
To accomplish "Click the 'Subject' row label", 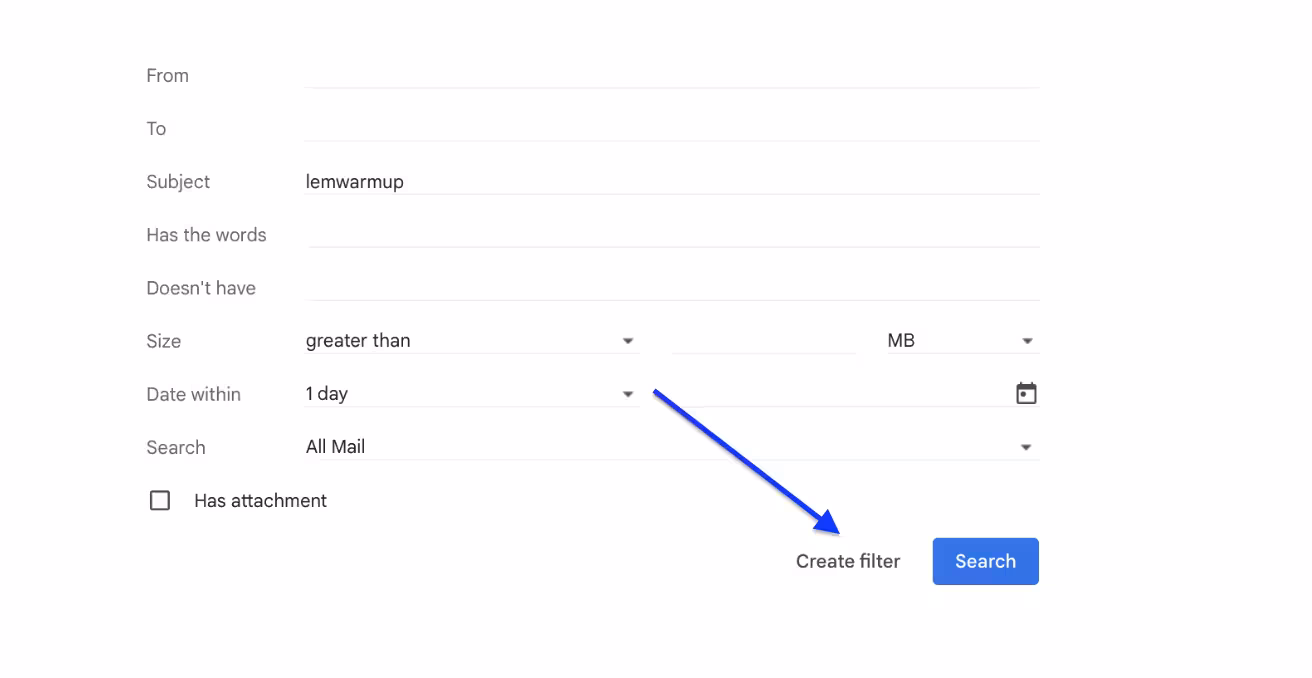I will pyautogui.click(x=178, y=182).
